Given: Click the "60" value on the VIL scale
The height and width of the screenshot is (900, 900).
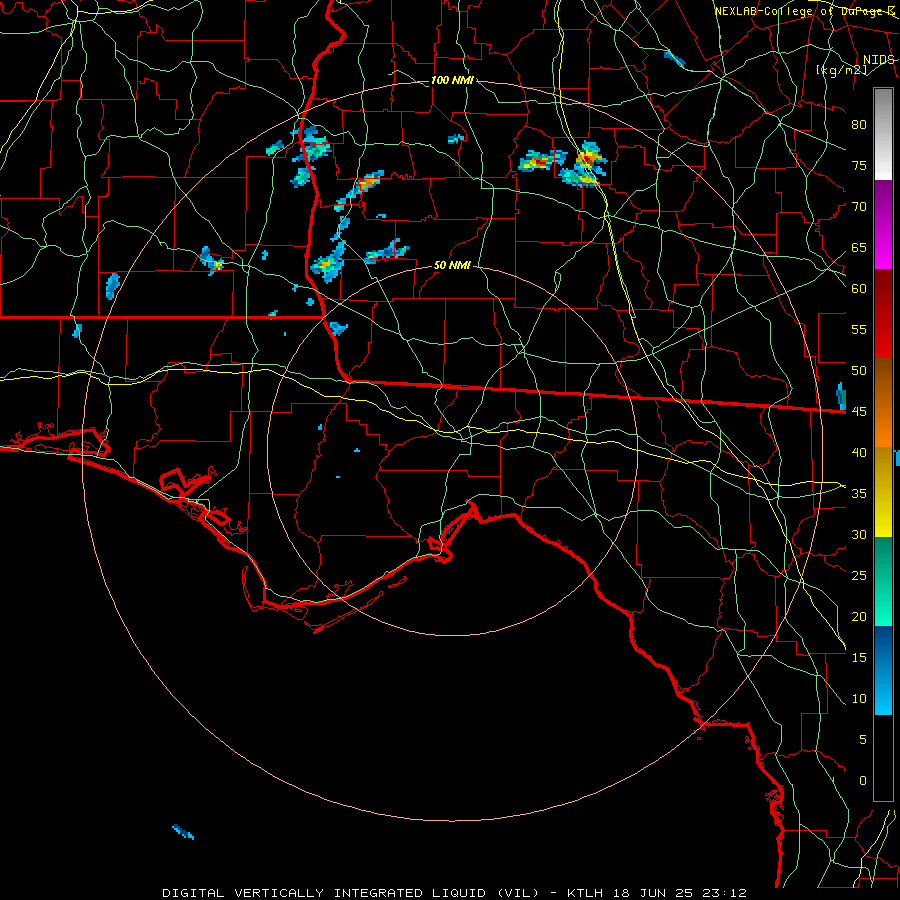Looking at the screenshot, I should pyautogui.click(x=859, y=289).
